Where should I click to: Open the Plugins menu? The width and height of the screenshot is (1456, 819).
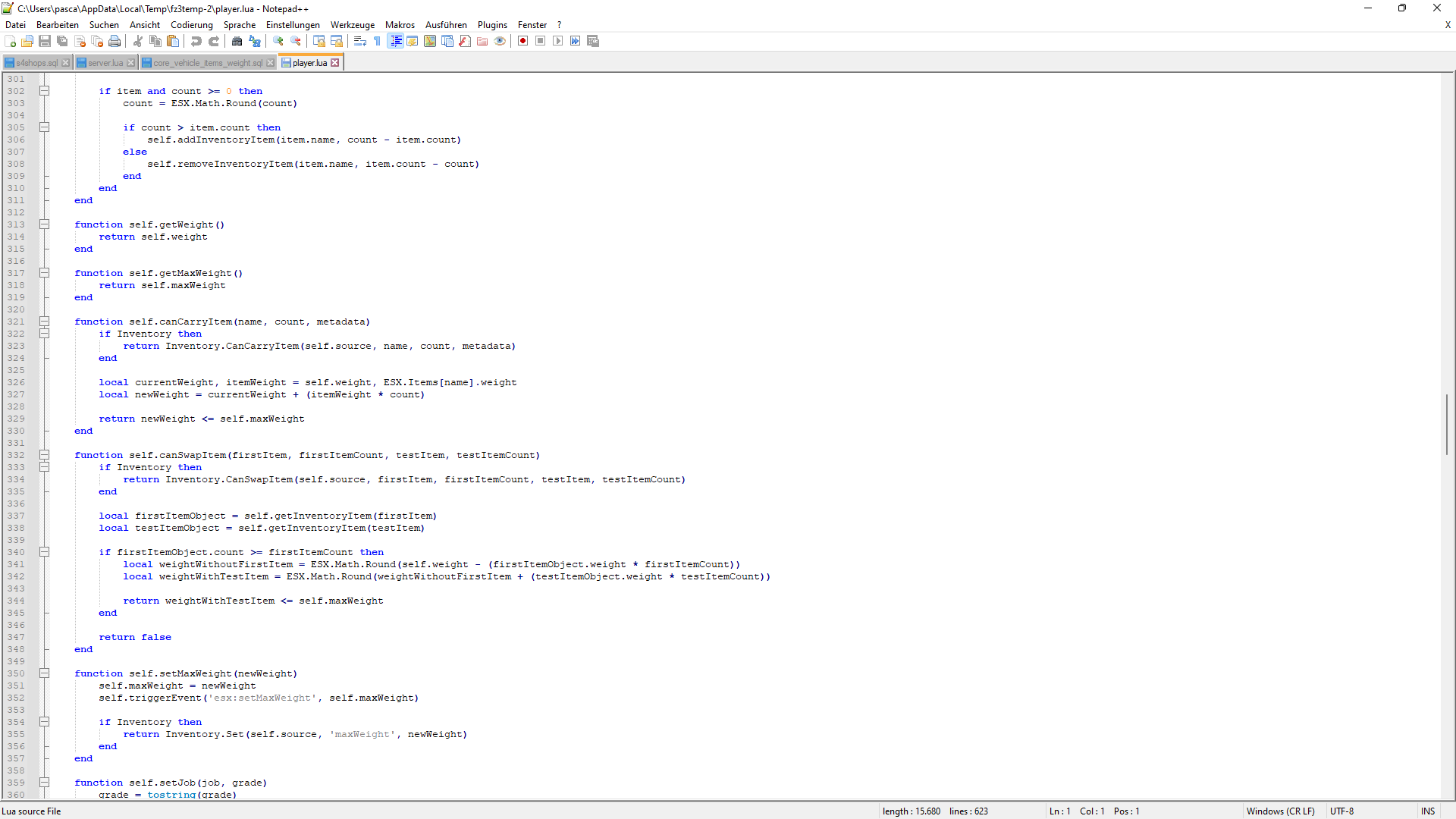click(x=492, y=25)
